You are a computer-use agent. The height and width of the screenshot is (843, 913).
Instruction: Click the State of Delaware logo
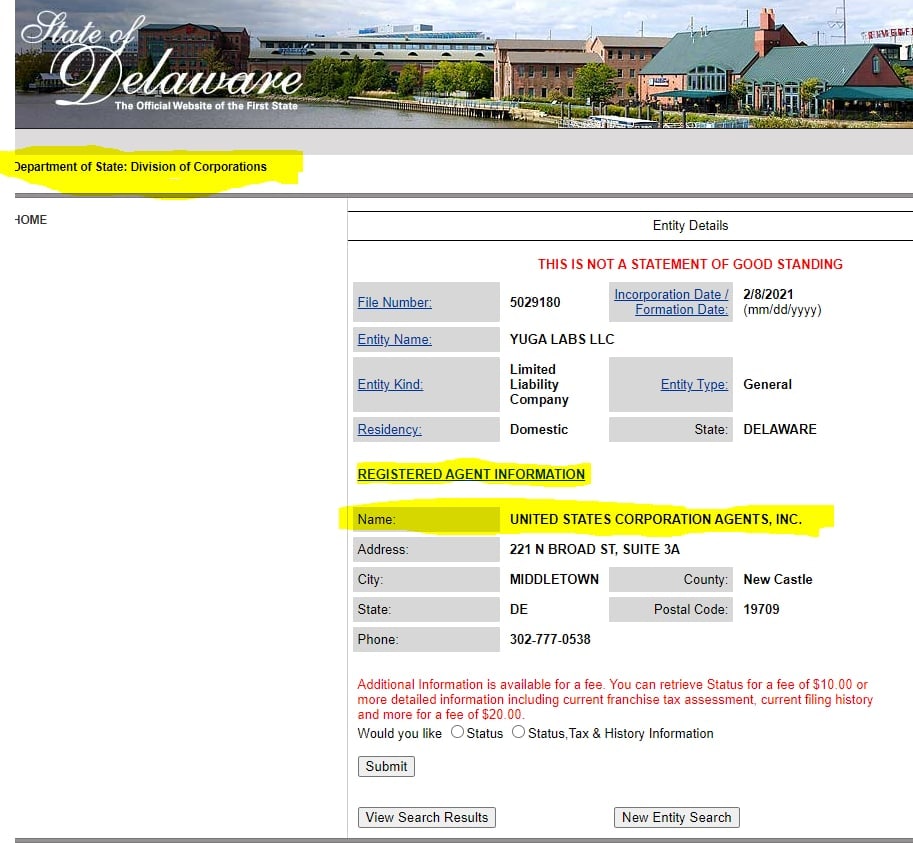click(x=161, y=61)
